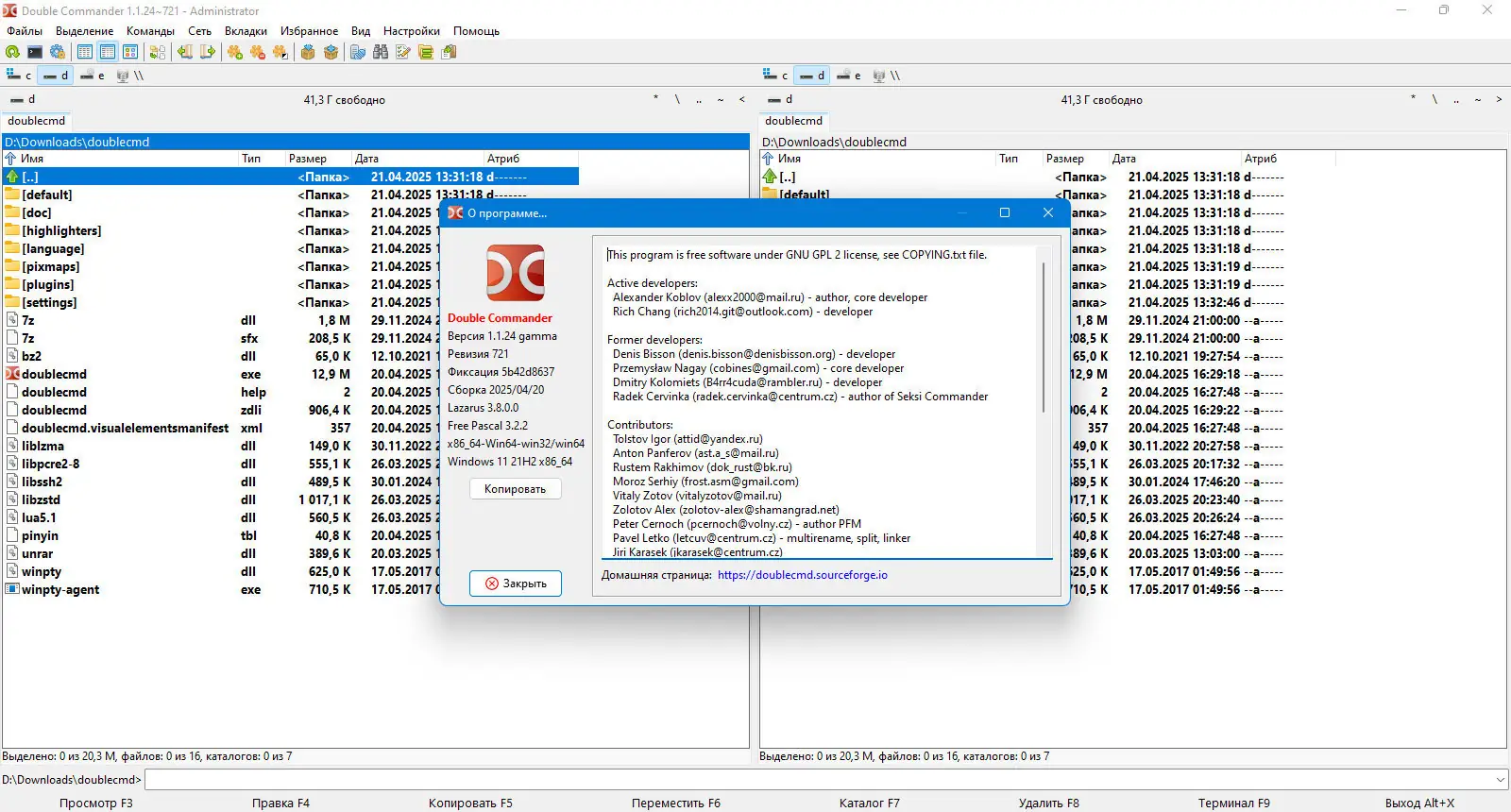Open Options via the gear toolbar icon
Screen dimensions: 1511x812
(58, 52)
